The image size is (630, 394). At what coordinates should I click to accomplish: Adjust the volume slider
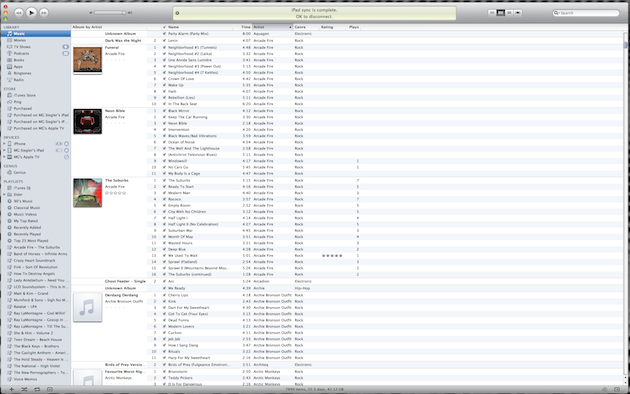point(110,13)
